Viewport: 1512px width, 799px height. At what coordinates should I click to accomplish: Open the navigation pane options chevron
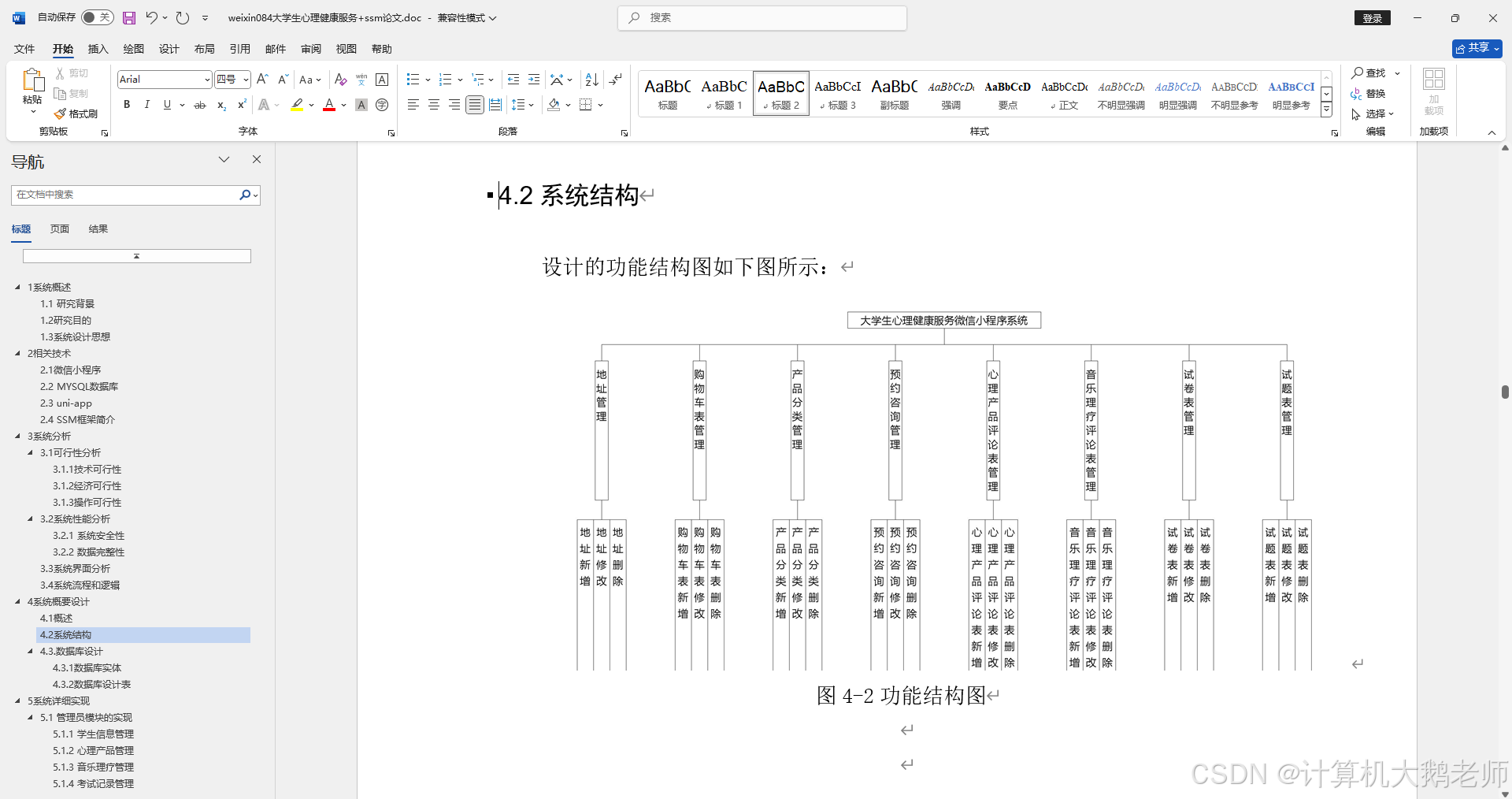(x=224, y=159)
